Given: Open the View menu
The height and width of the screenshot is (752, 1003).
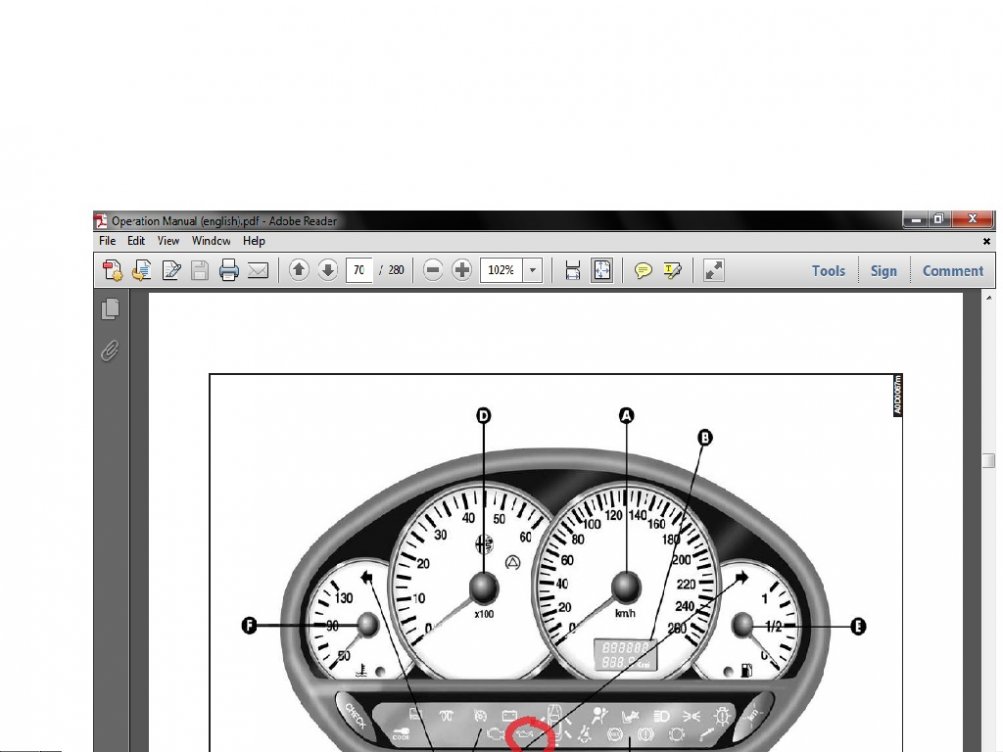Looking at the screenshot, I should tap(168, 241).
